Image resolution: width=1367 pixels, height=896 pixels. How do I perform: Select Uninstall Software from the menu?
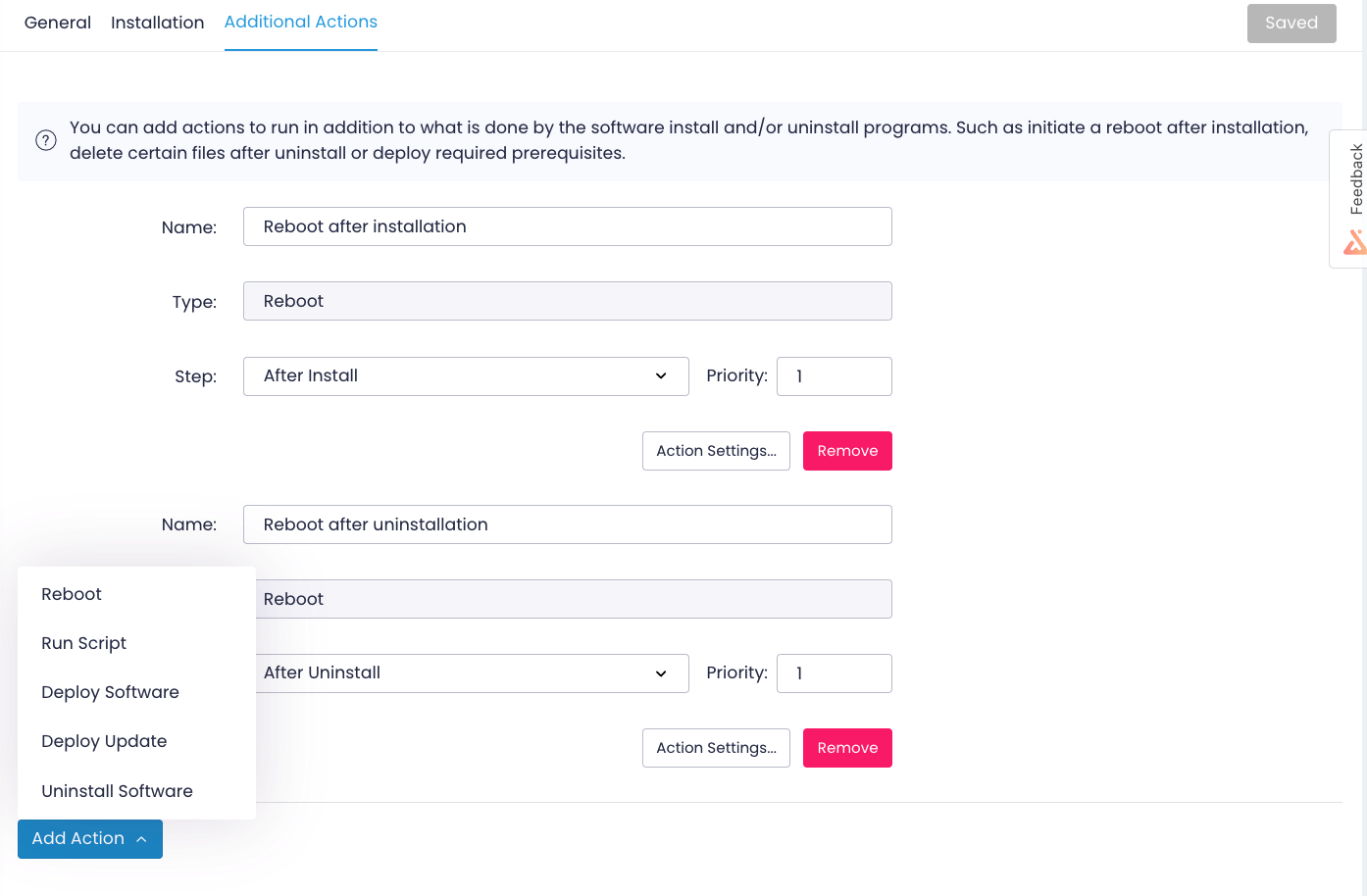point(116,790)
